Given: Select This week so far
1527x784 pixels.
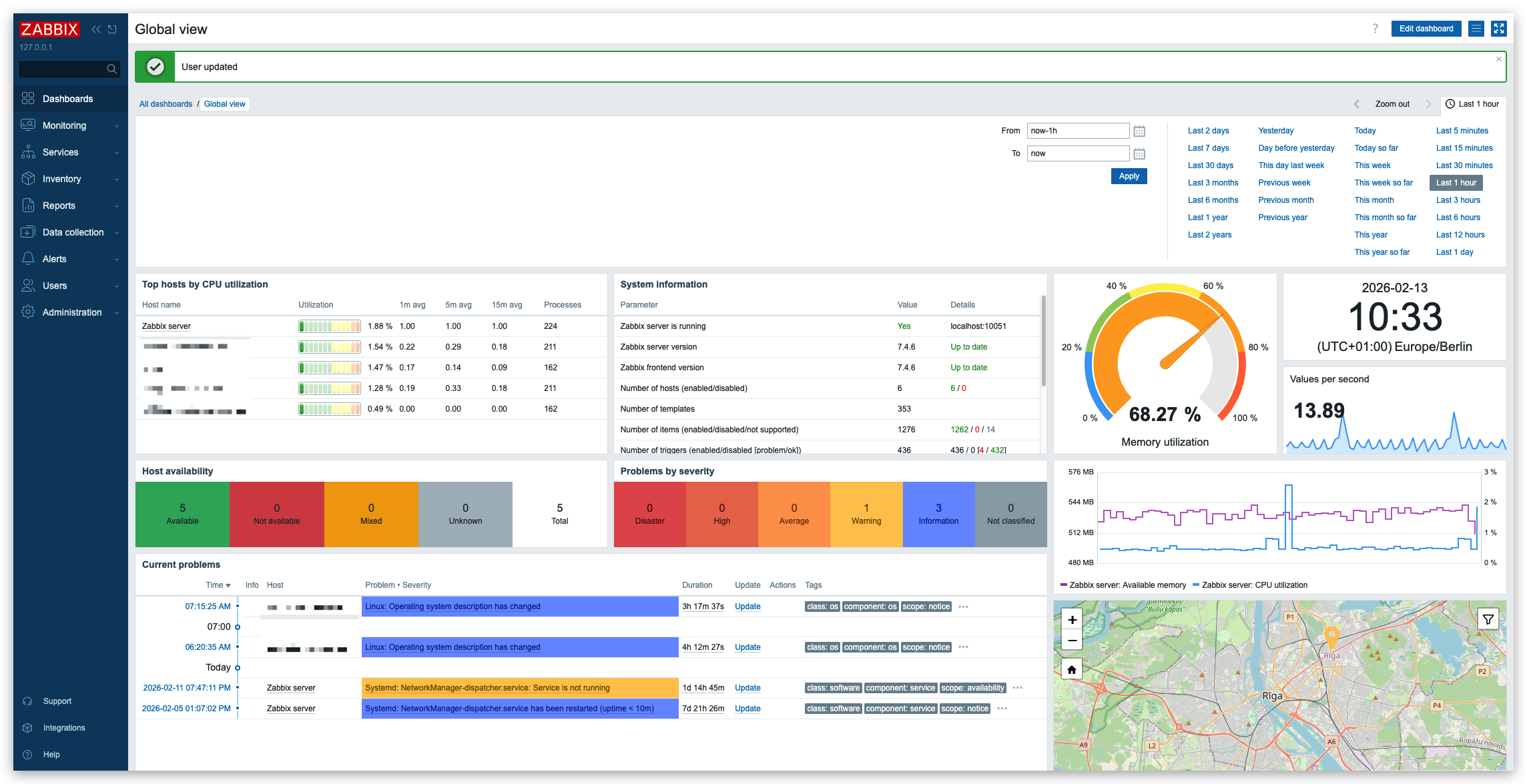Looking at the screenshot, I should coord(1384,183).
